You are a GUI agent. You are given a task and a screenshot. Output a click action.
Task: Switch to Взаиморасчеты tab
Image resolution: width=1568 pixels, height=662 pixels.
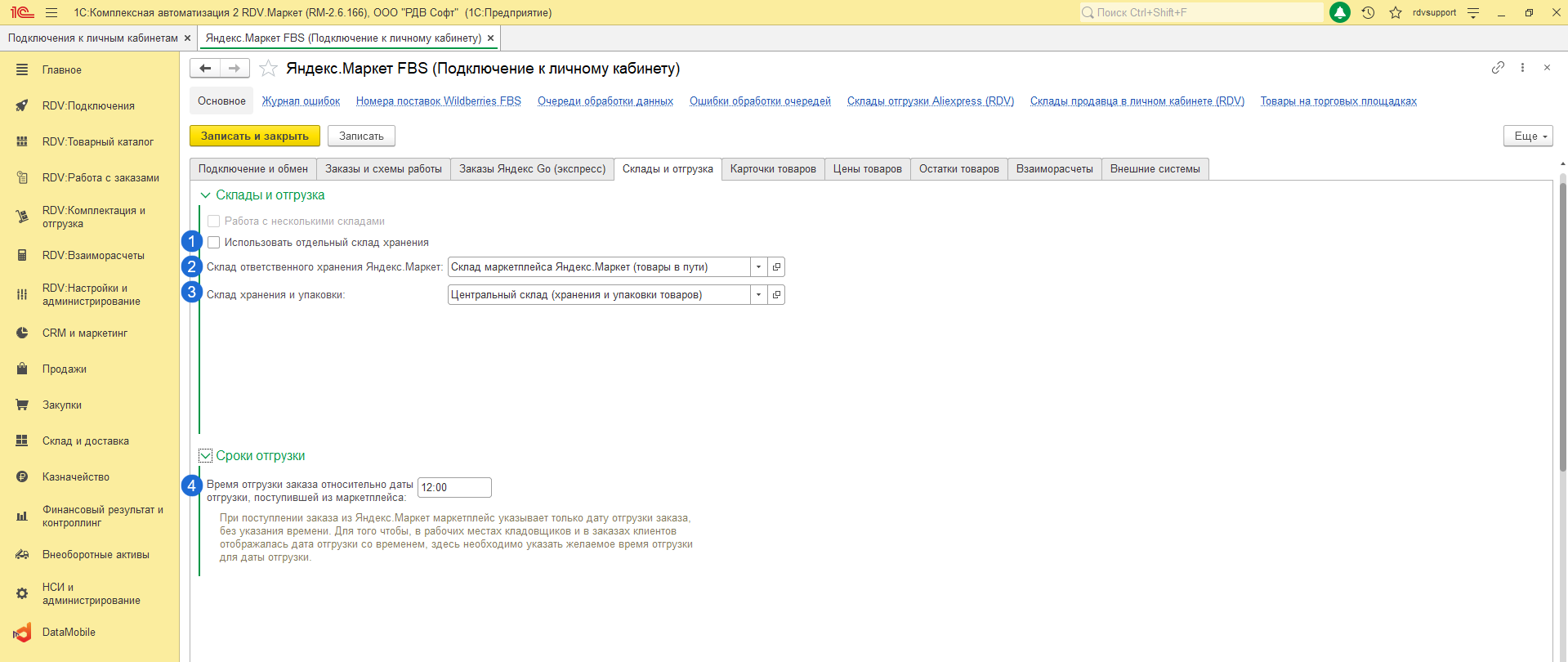(1054, 169)
